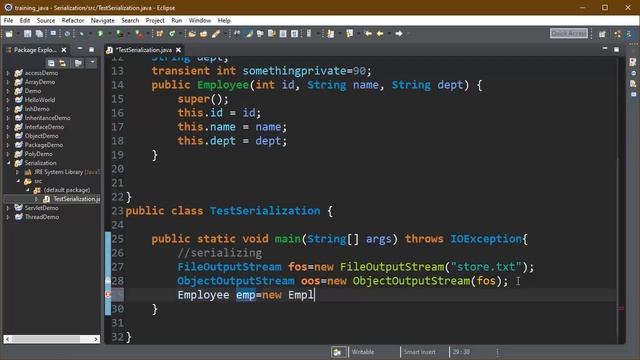Click 'Writable' in status bar
This screenshot has width=640, height=360.
[x=362, y=352]
